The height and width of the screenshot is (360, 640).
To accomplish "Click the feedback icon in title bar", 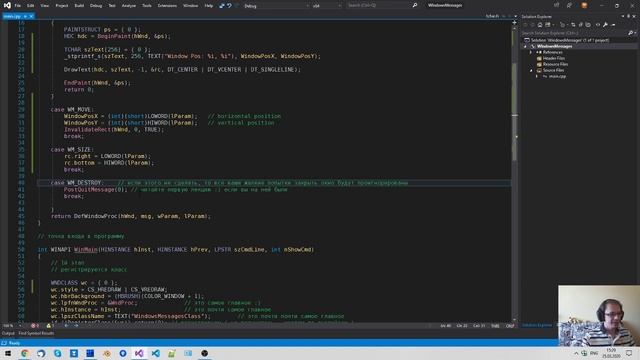I will [569, 6].
